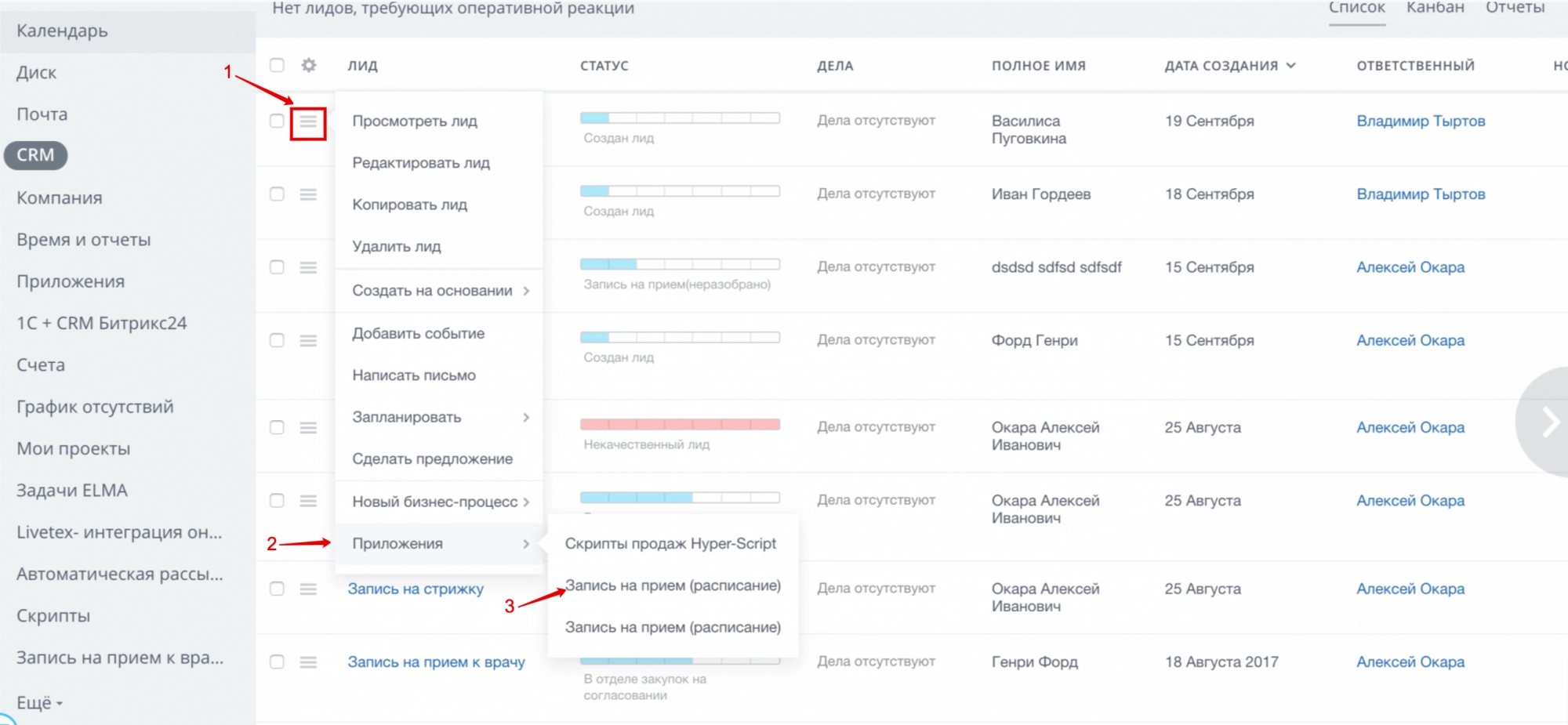Expand the Ещё sidebar section
The height and width of the screenshot is (725, 1568).
pos(39,703)
